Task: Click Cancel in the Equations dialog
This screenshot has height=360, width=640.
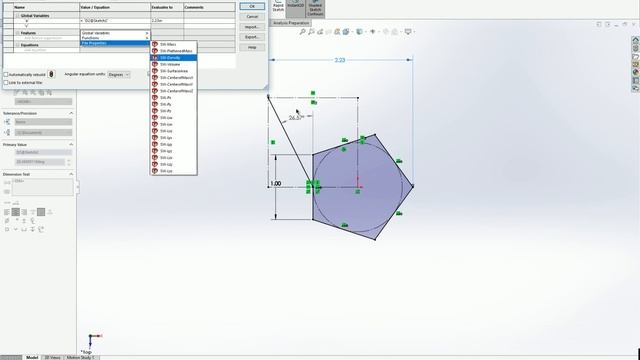Action: click(x=252, y=17)
